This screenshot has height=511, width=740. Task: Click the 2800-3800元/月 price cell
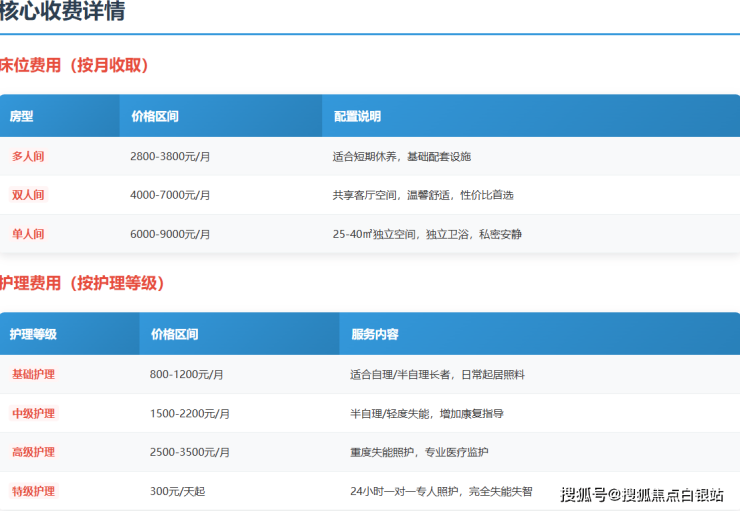pos(170,156)
